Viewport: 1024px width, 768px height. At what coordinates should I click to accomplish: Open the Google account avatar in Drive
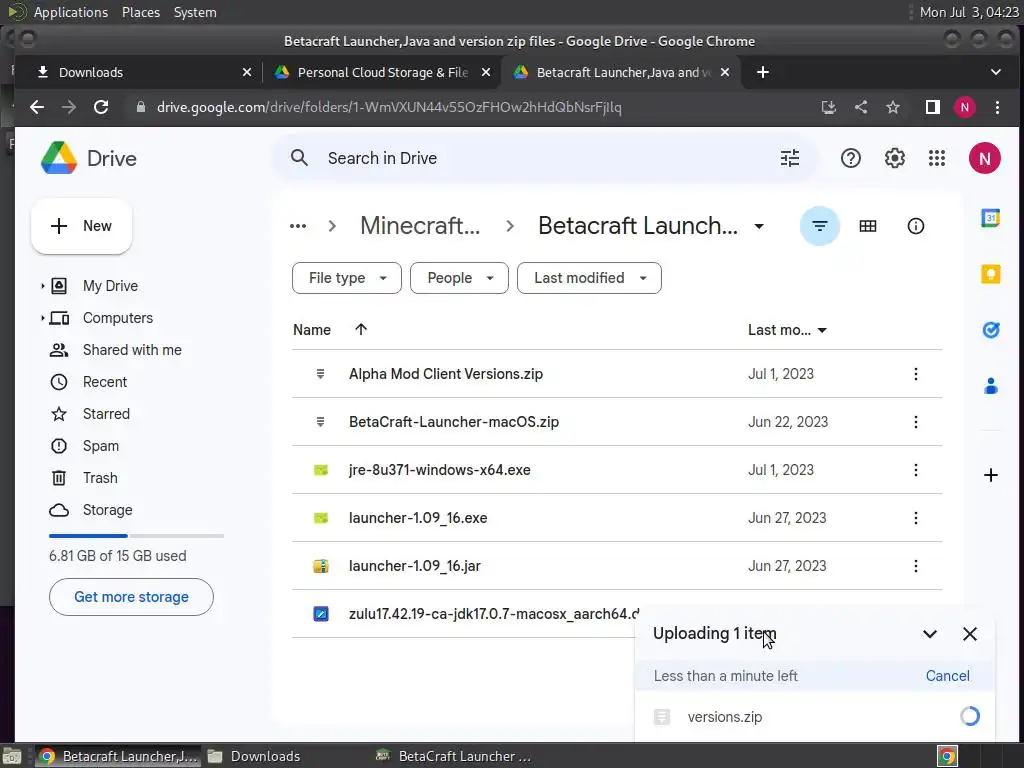(x=984, y=158)
